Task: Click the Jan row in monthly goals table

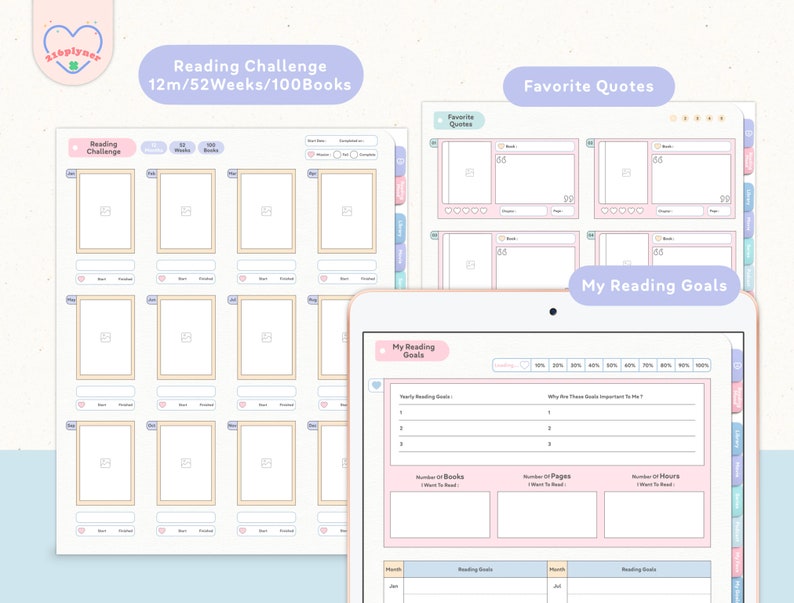Action: pos(465,586)
